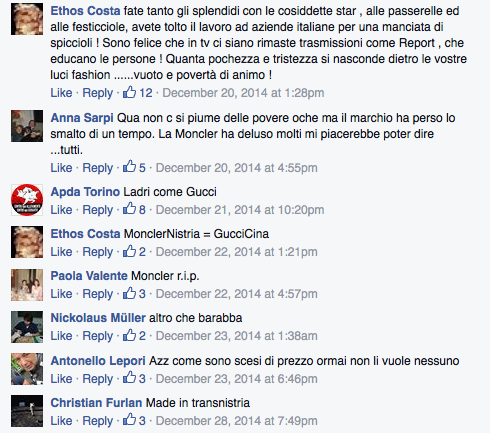Click thumbs-up icon showing 12 likes
Viewport: 490px width, 433px height.
point(129,92)
